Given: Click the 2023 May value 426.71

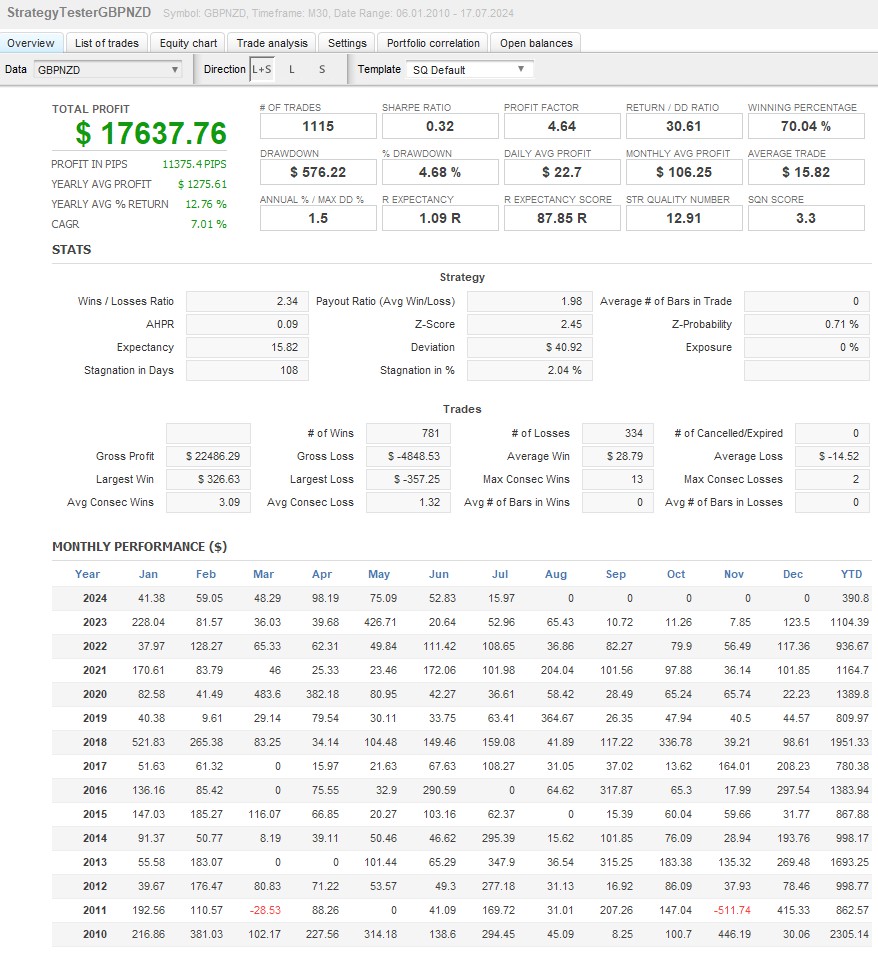Looking at the screenshot, I should [x=380, y=623].
